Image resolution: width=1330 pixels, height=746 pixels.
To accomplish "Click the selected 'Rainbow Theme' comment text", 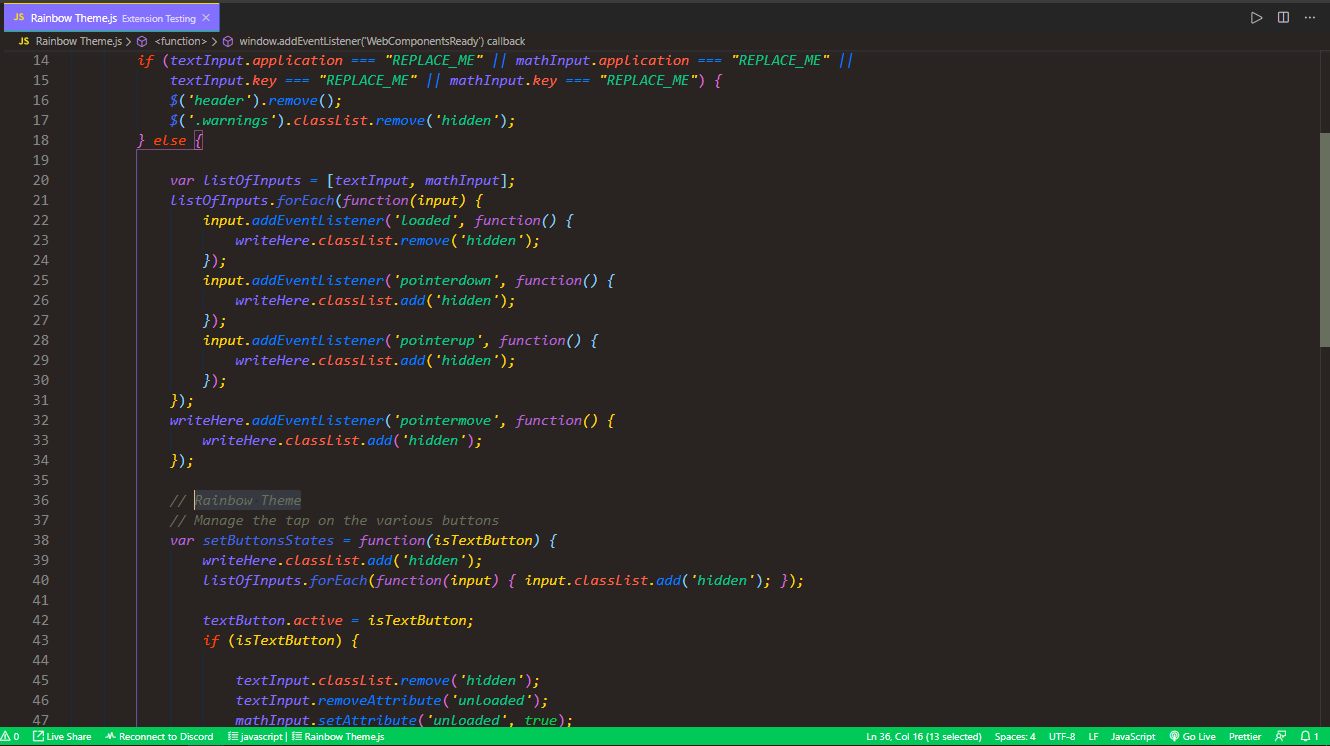I will click(x=248, y=500).
